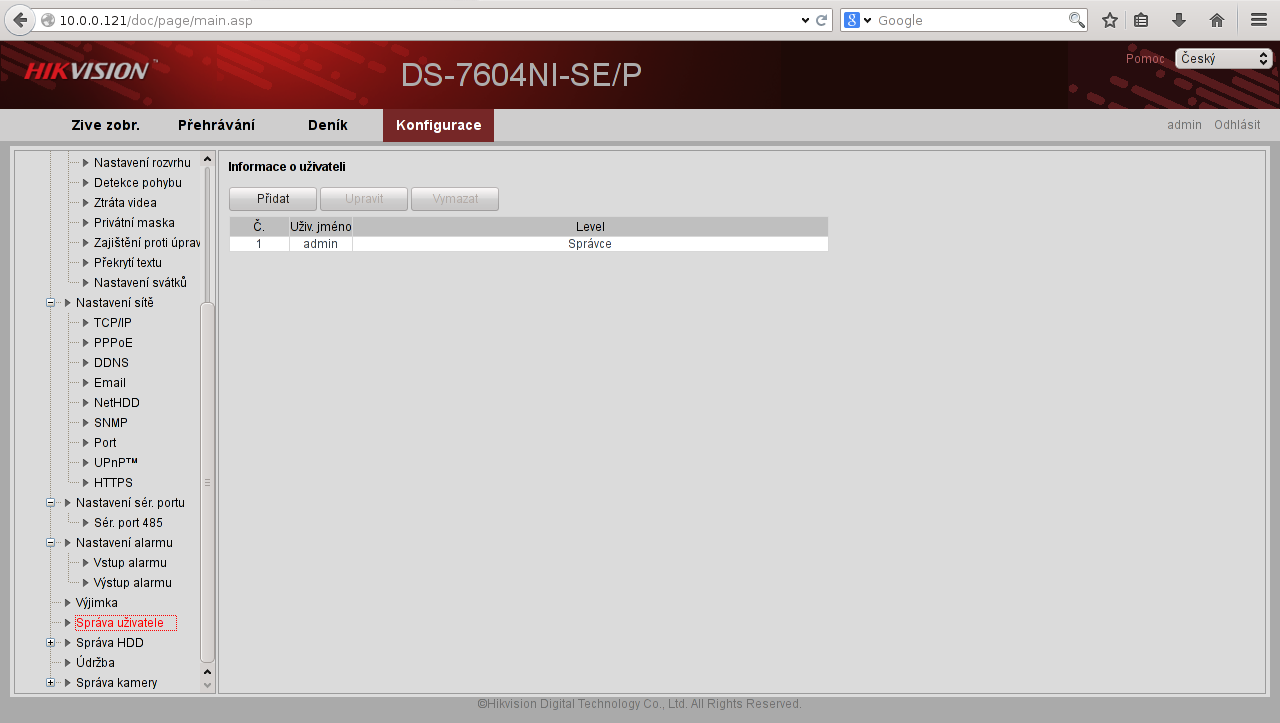Viewport: 1280px width, 723px height.
Task: Open the HTTPS settings
Action: tap(113, 483)
